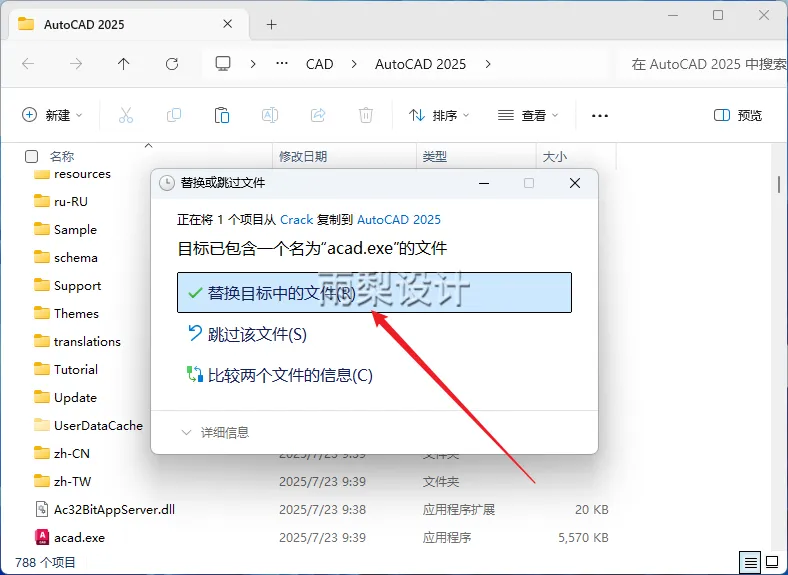The width and height of the screenshot is (788, 575).
Task: Open the three-dot more options menu
Action: (x=600, y=116)
